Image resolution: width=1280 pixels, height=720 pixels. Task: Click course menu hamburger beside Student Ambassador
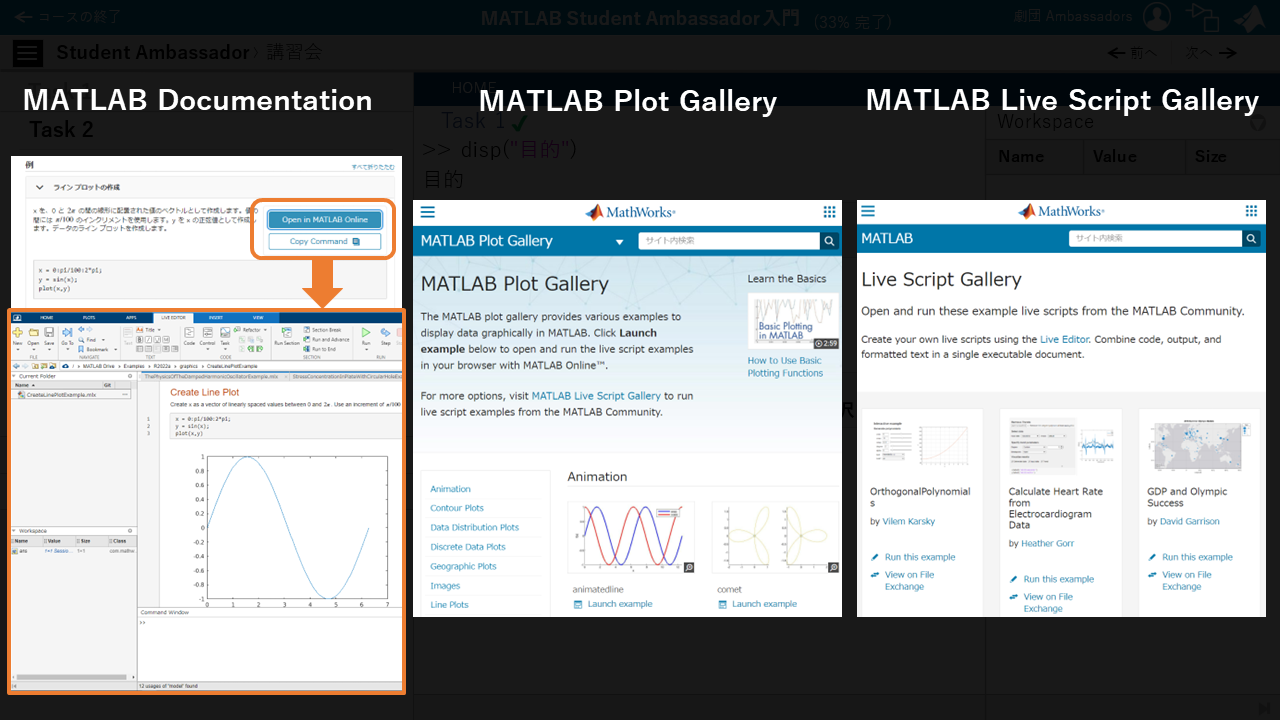tap(28, 53)
